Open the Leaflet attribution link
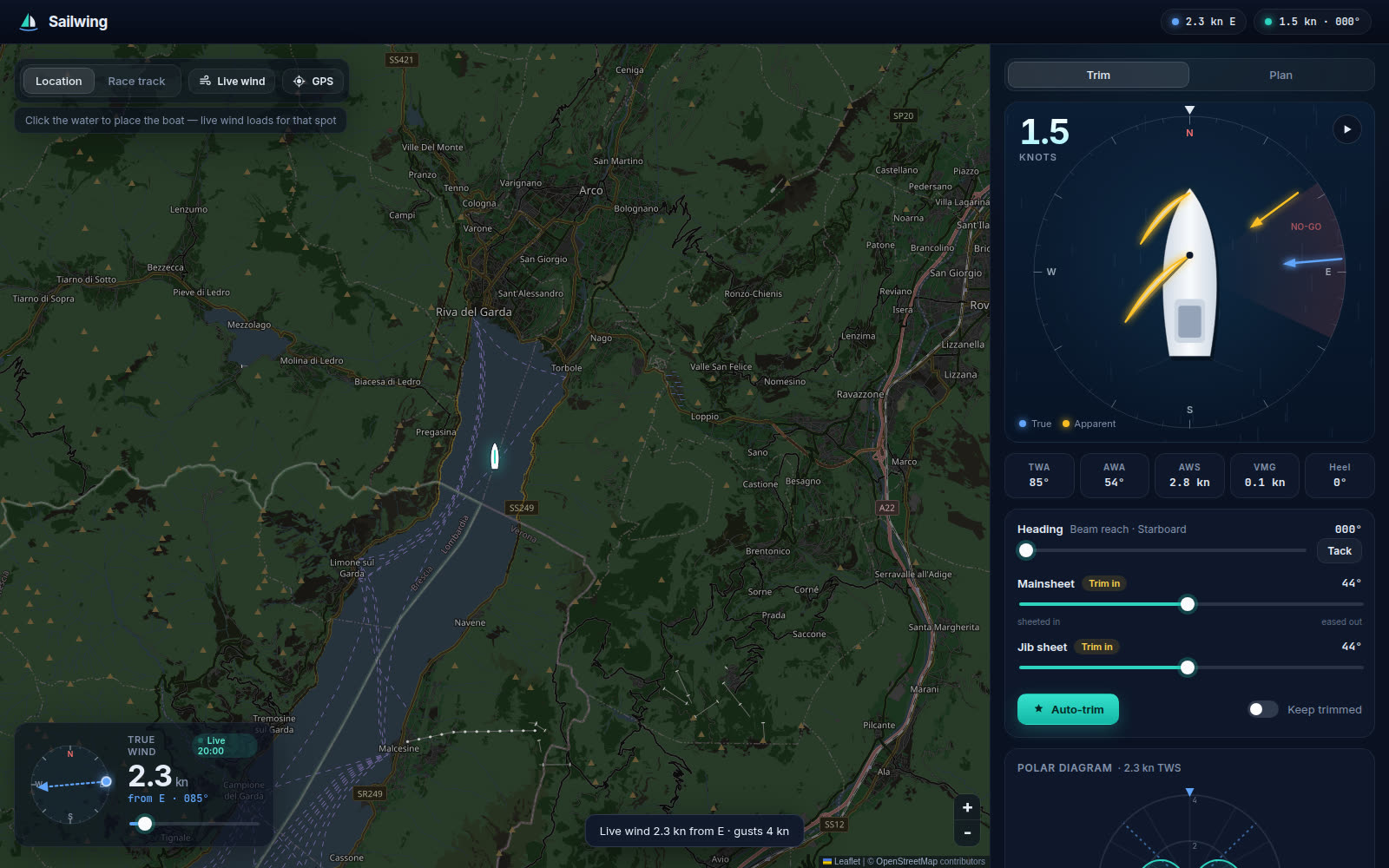The image size is (1389, 868). coord(841,861)
